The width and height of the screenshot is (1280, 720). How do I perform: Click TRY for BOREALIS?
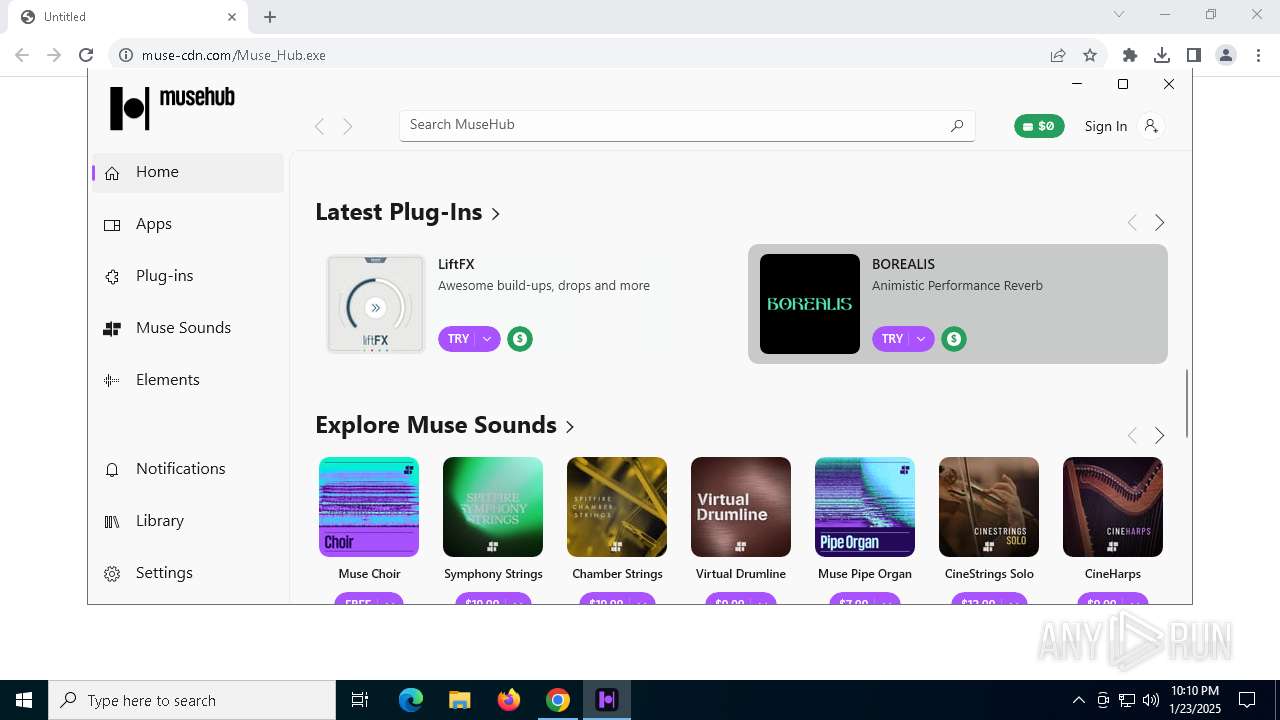point(892,339)
